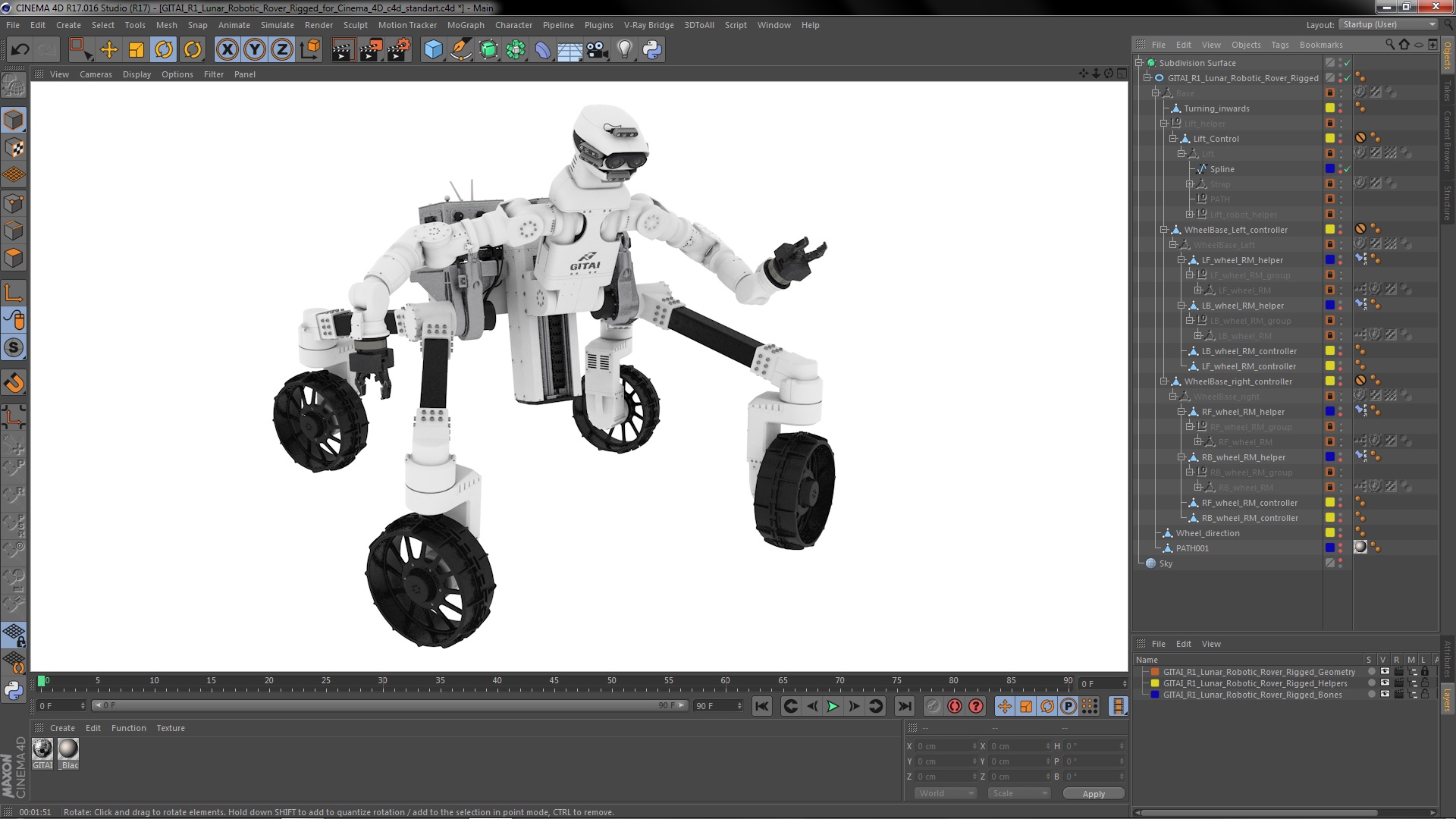Add a Subdivision Surface generator
Viewport: 1456px width, 819px height.
tap(488, 50)
